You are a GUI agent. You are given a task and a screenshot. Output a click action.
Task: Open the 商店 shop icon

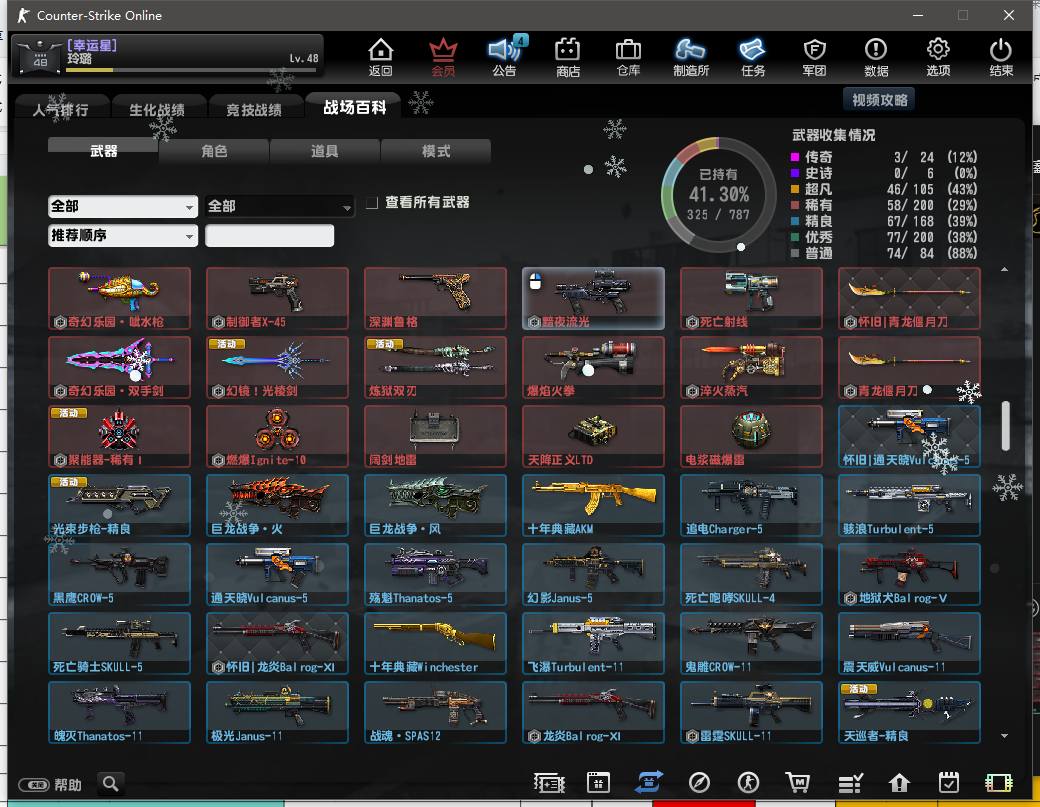(568, 56)
